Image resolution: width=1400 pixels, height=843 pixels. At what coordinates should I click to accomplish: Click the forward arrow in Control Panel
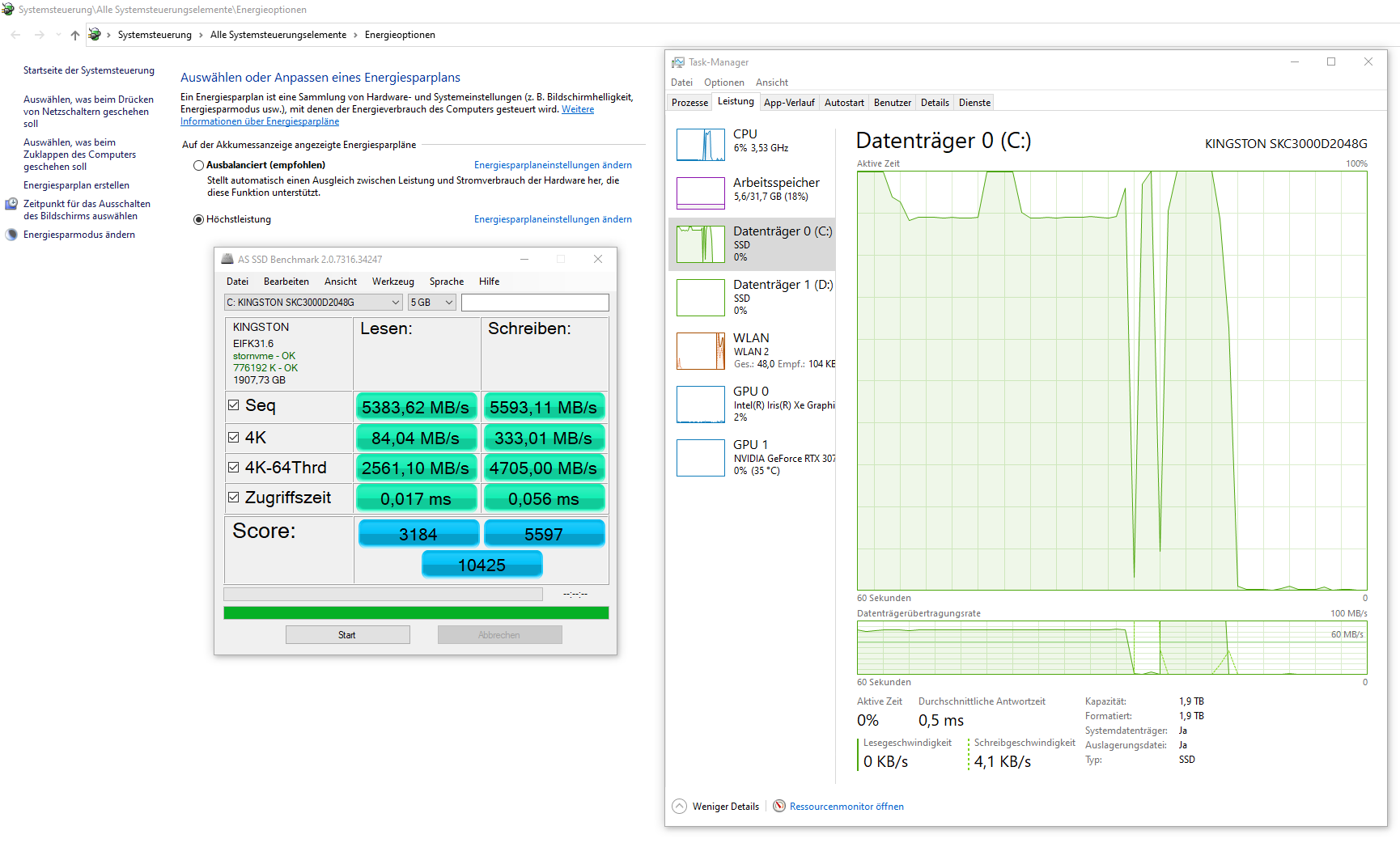(39, 35)
